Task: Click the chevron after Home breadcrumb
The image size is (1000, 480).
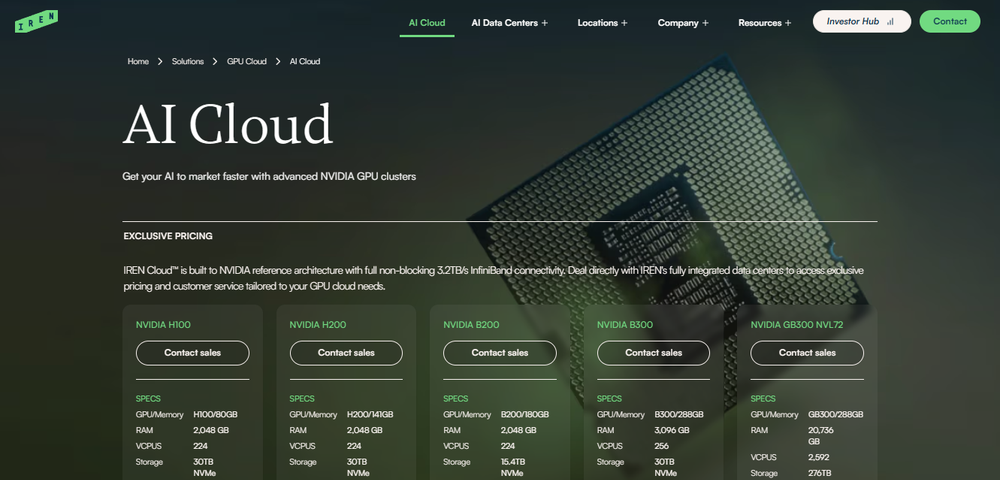Action: pyautogui.click(x=161, y=62)
